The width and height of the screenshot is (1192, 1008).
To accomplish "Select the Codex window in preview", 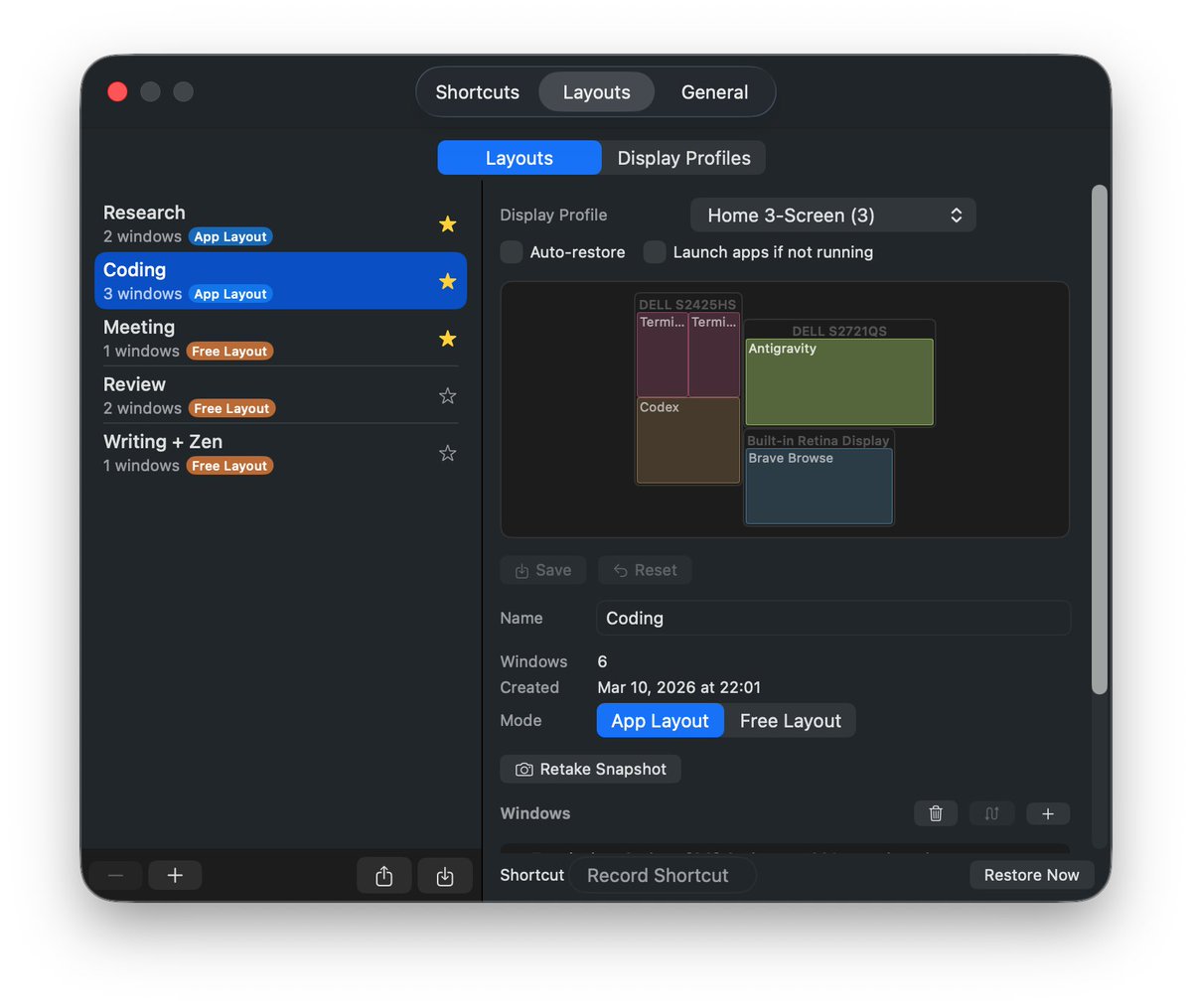I will [688, 441].
